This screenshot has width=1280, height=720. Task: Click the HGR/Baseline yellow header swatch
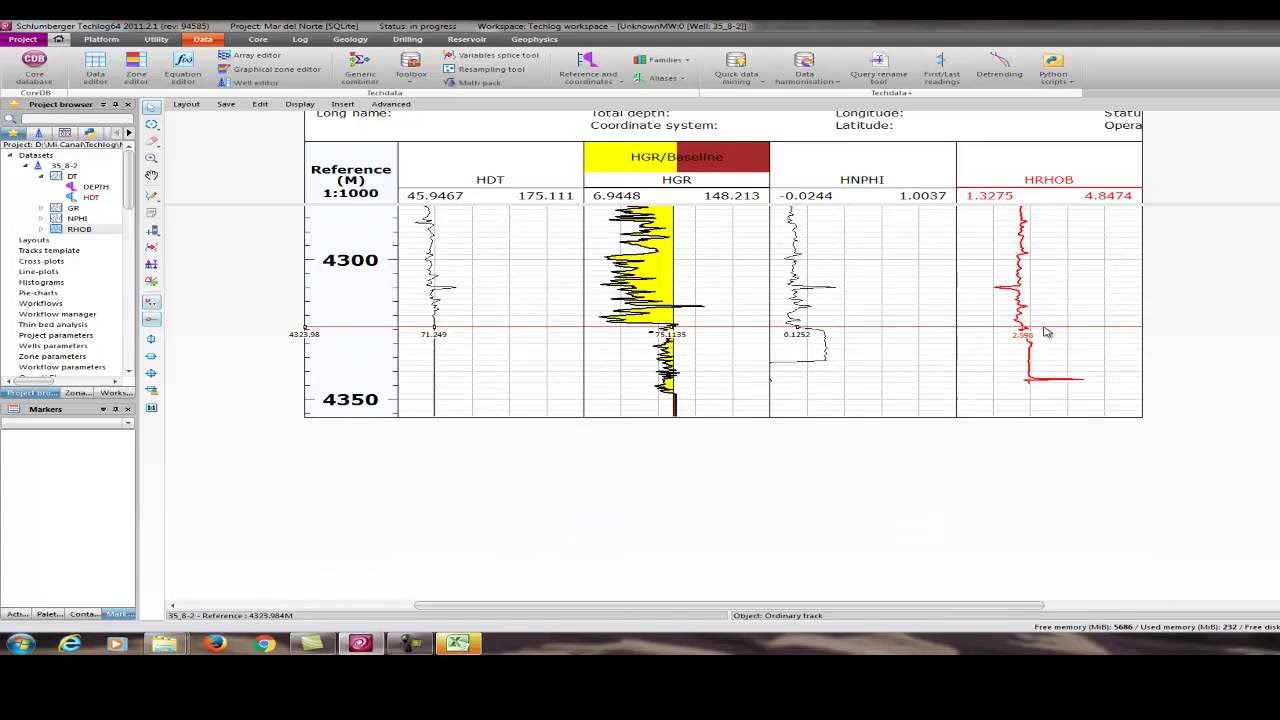[630, 157]
